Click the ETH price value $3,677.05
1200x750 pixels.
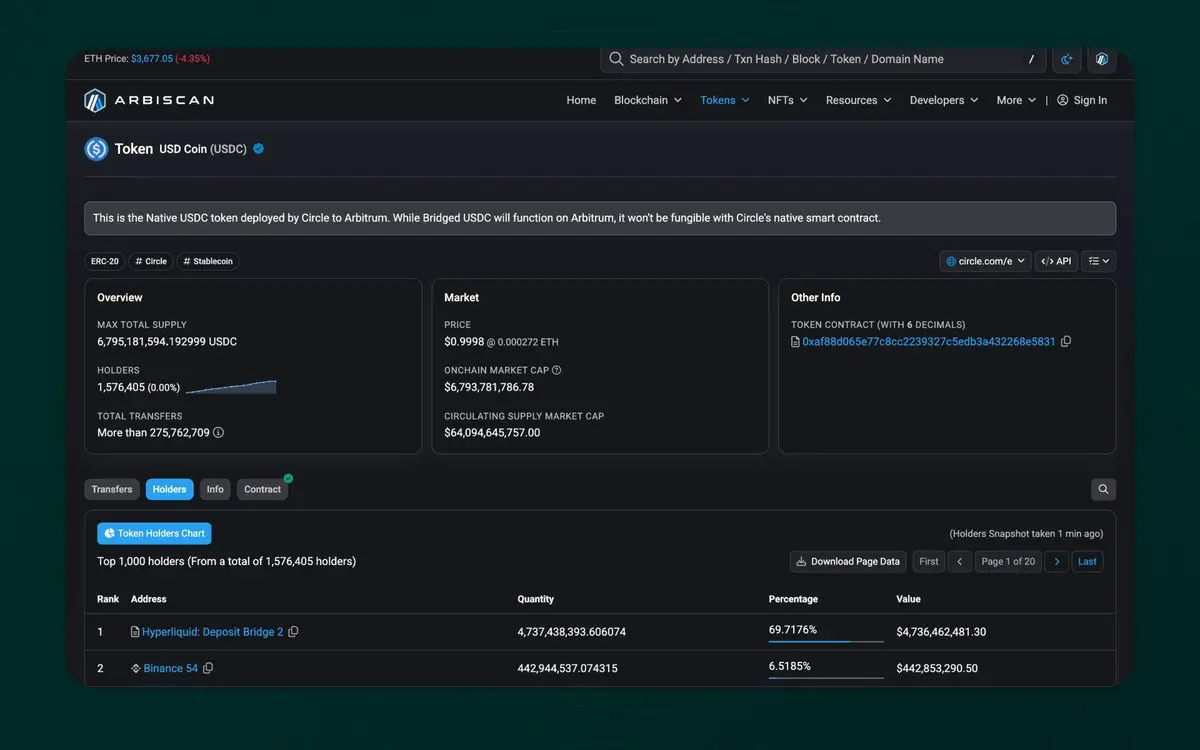click(x=152, y=59)
